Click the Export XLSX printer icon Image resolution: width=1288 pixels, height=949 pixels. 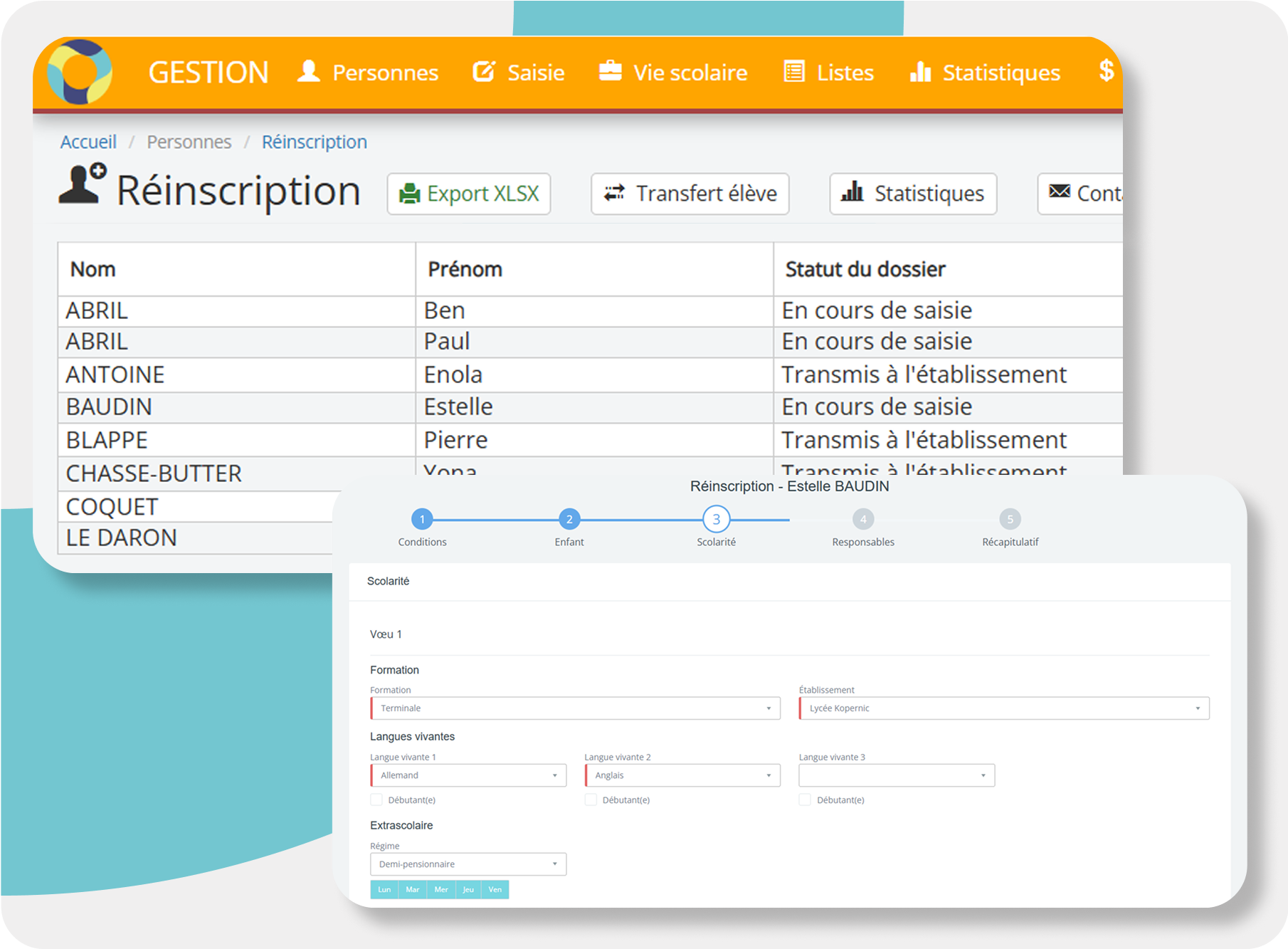409,194
